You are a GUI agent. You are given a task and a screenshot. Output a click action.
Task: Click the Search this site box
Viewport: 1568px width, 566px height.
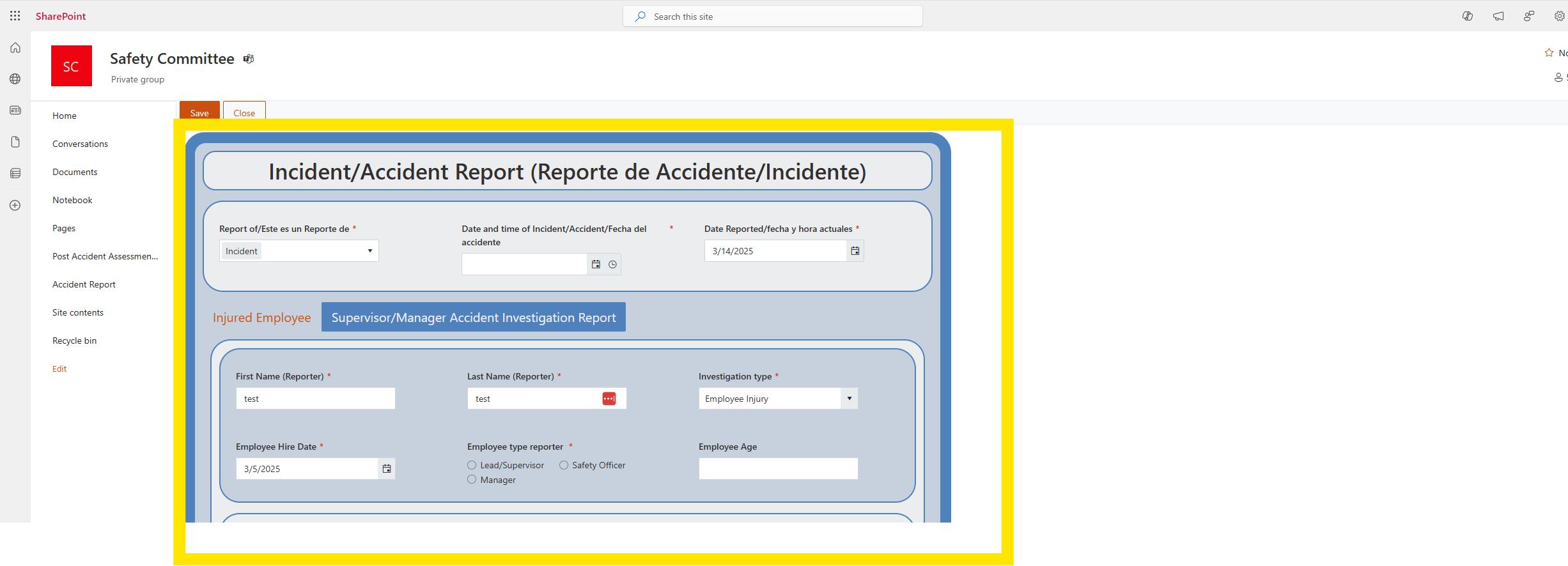772,17
